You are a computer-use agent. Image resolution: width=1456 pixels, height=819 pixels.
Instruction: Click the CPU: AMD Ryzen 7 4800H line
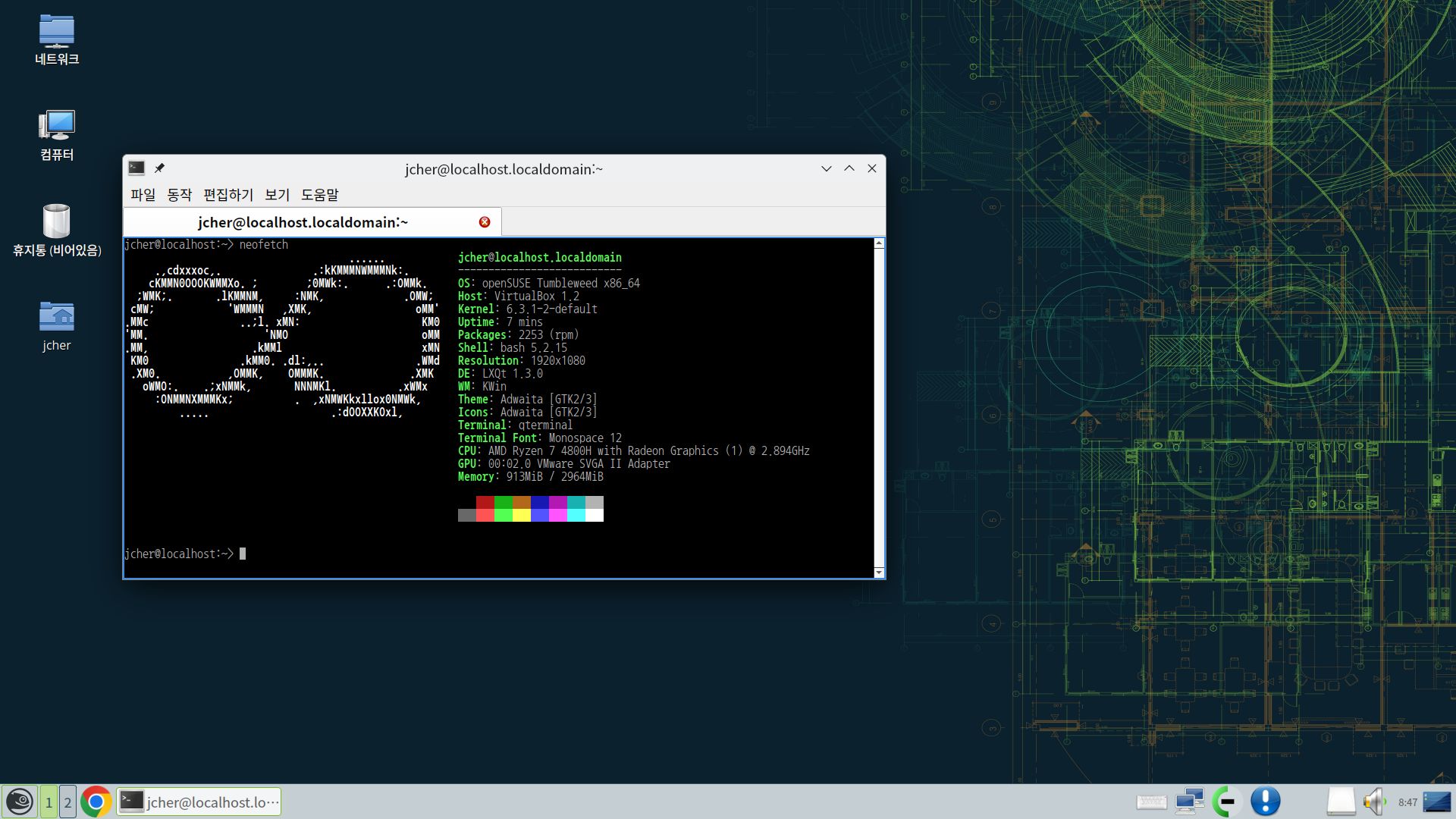[x=634, y=450]
